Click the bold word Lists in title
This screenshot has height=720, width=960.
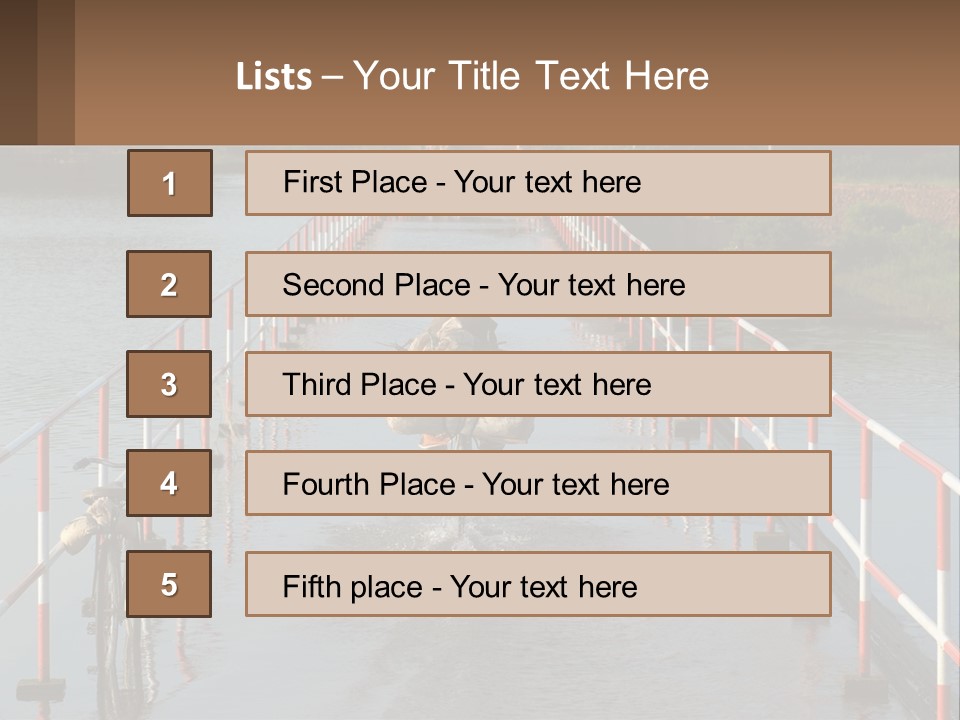coord(273,77)
